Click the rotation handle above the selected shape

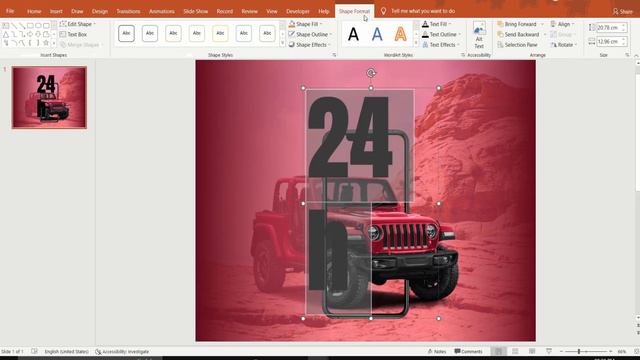pyautogui.click(x=371, y=73)
